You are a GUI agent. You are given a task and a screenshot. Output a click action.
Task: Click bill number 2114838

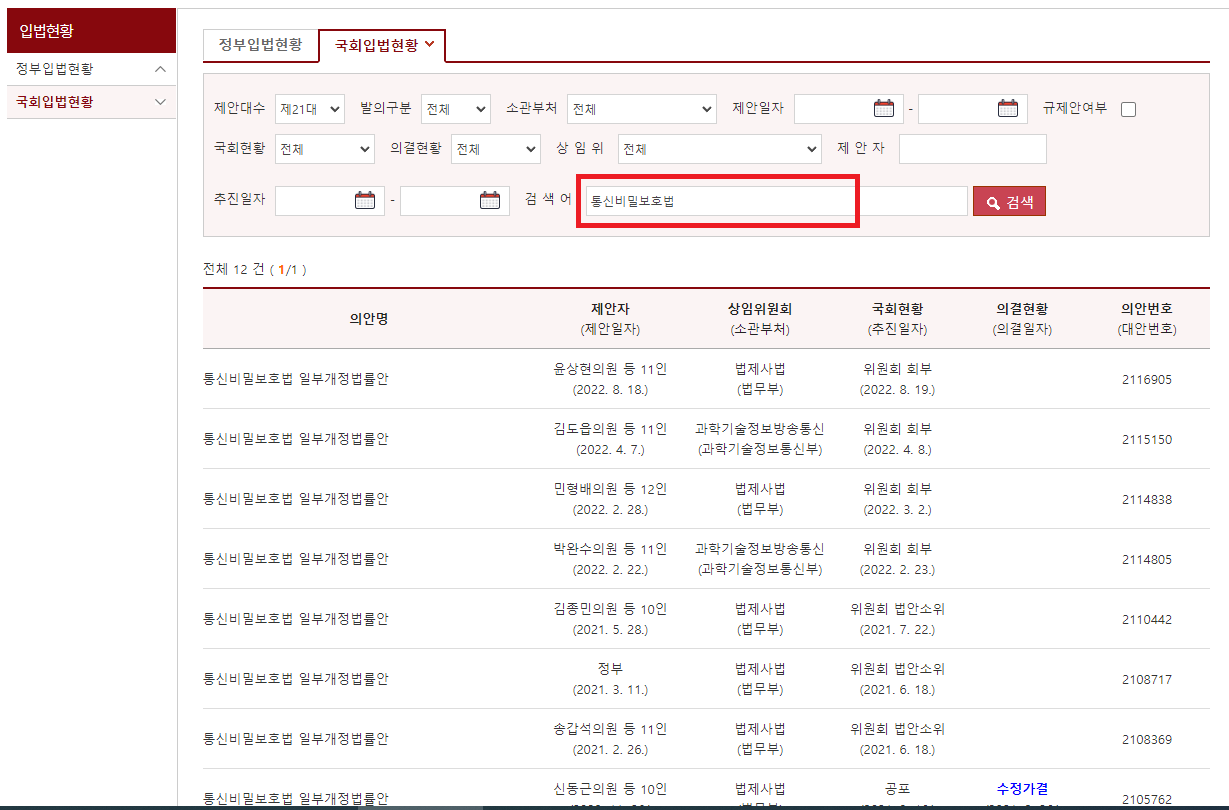point(1147,499)
